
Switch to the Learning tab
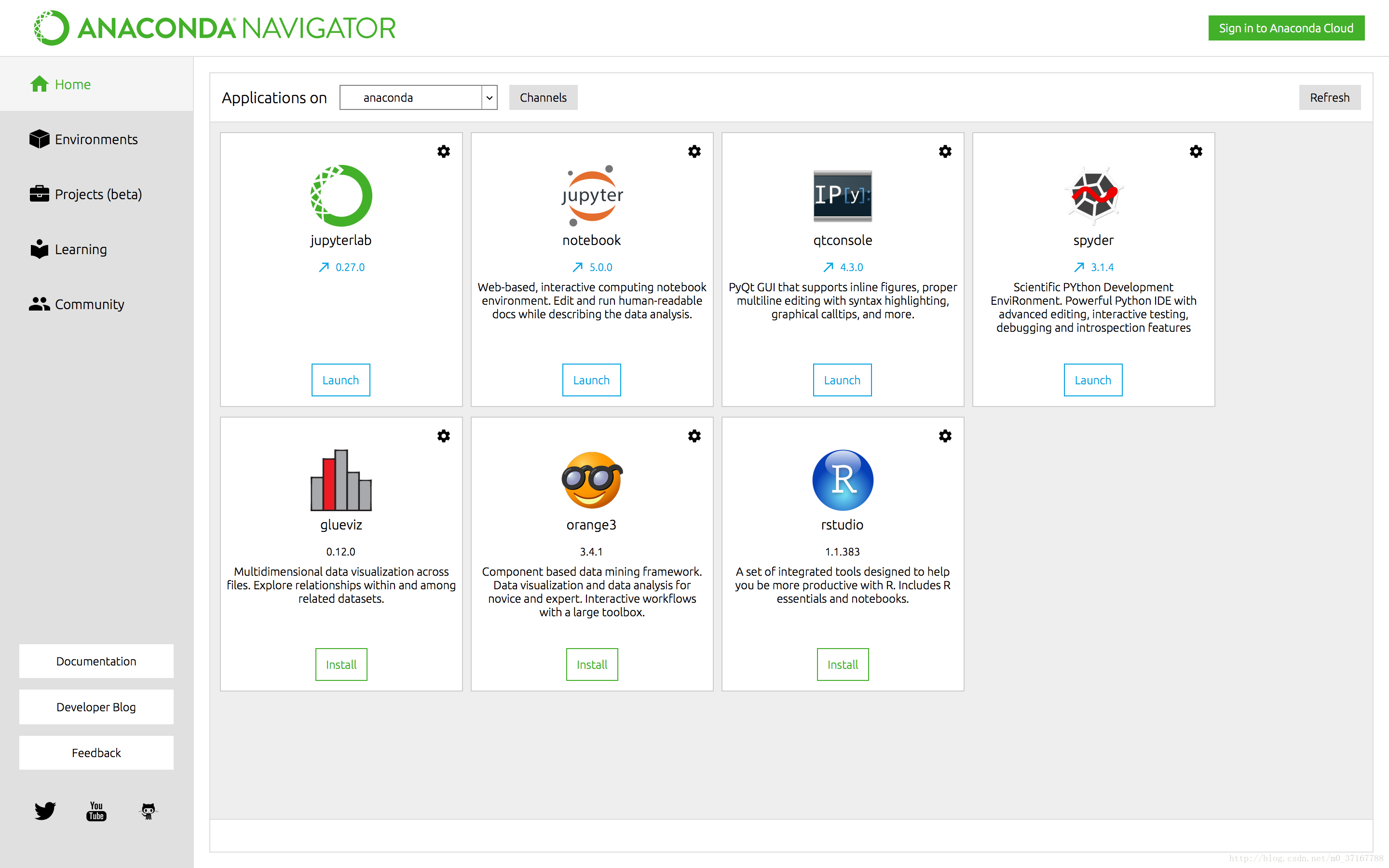pyautogui.click(x=96, y=249)
